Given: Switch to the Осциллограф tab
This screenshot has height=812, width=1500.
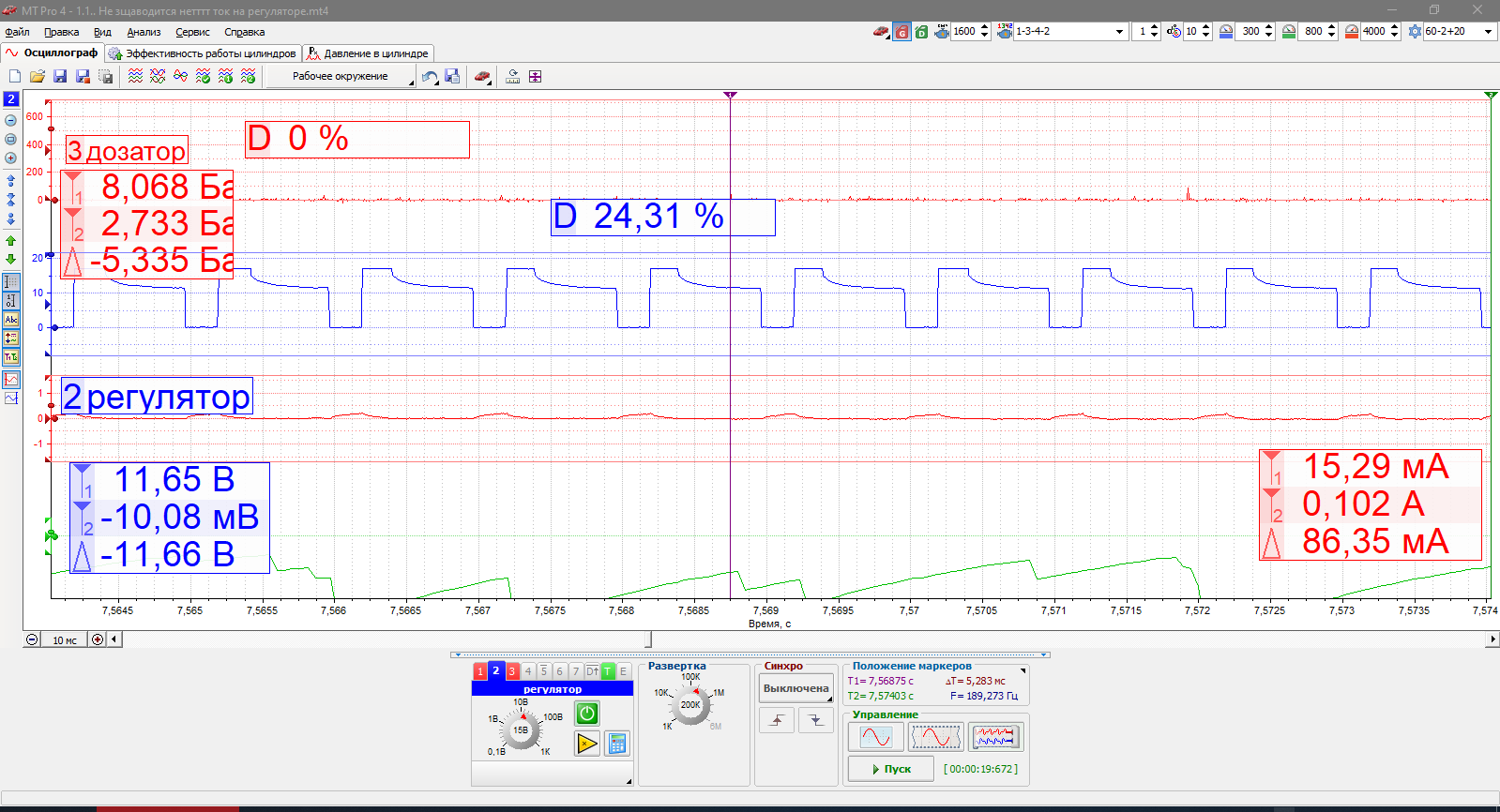Looking at the screenshot, I should [x=53, y=53].
